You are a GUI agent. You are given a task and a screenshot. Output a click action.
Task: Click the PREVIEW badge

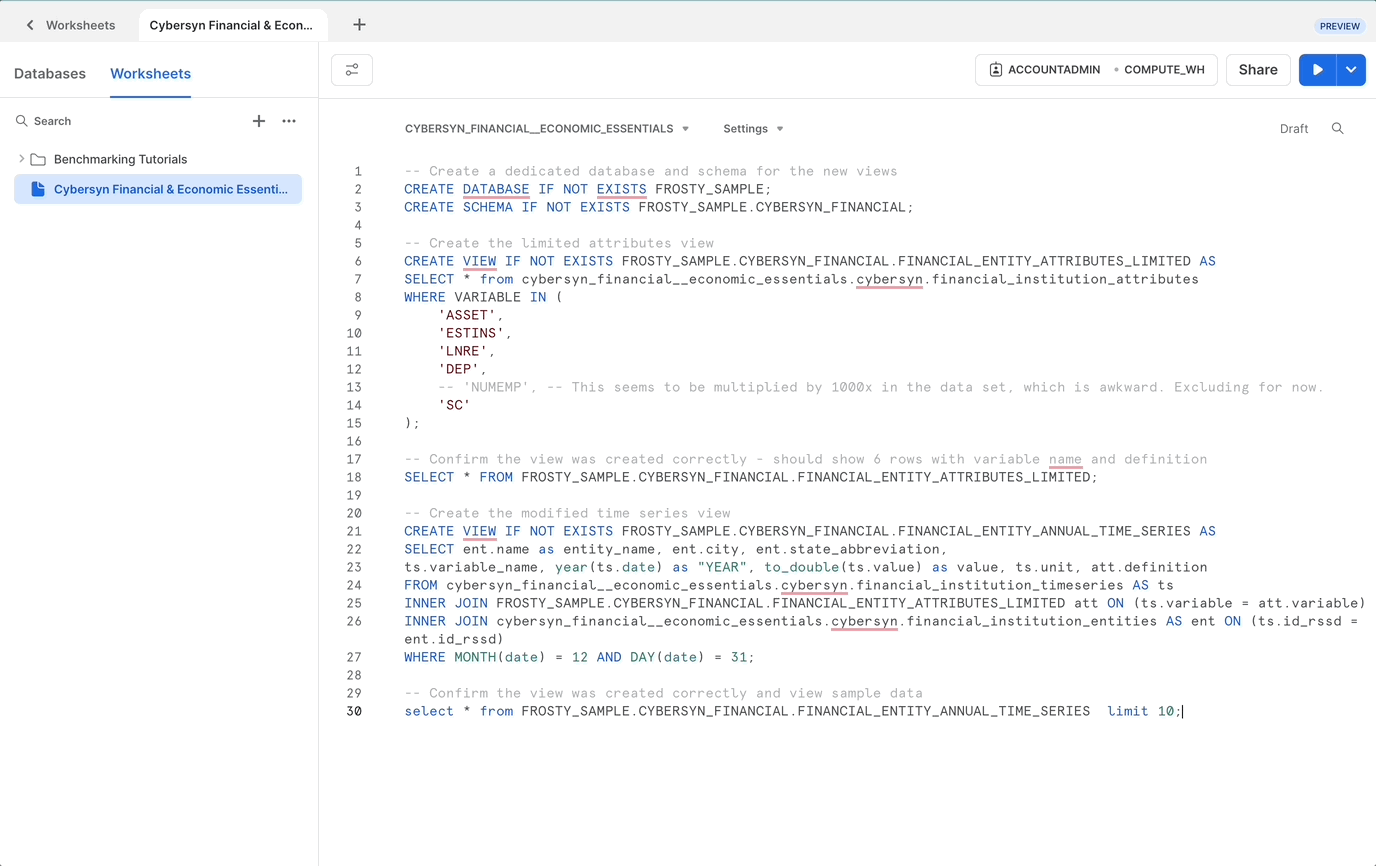tap(1339, 25)
